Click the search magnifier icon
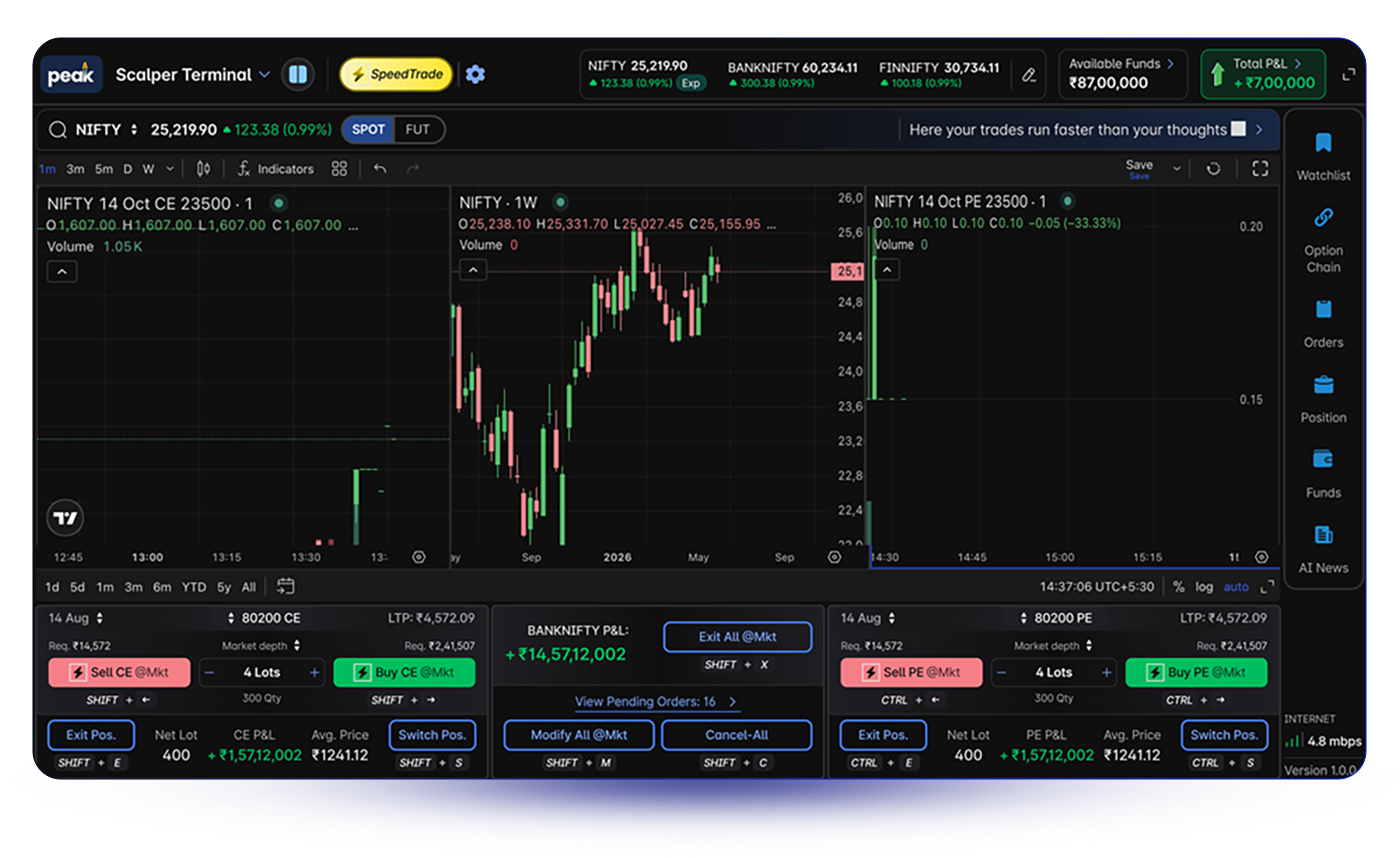Viewport: 1400px width, 858px height. 57,130
